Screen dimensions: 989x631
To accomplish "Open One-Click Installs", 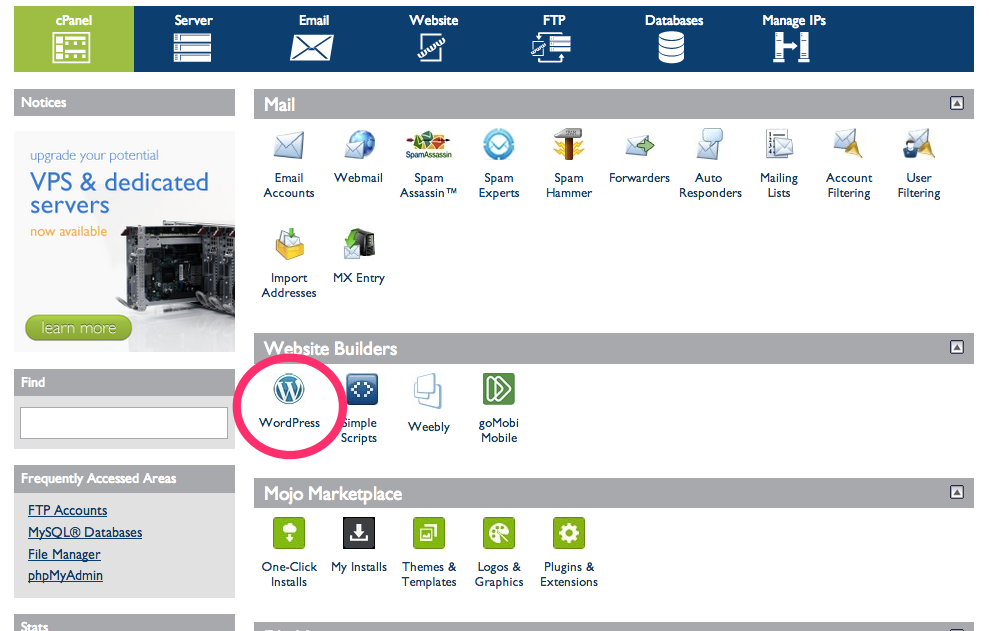I will point(289,553).
